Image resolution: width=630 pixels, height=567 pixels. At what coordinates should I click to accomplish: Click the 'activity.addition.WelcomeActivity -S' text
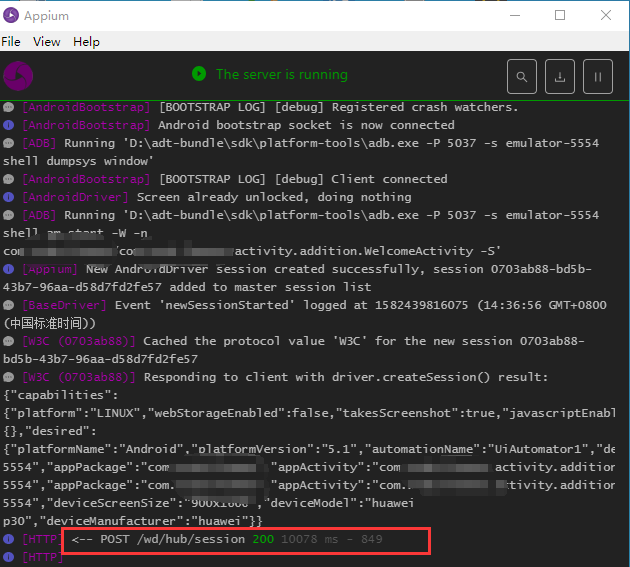pyautogui.click(x=367, y=251)
